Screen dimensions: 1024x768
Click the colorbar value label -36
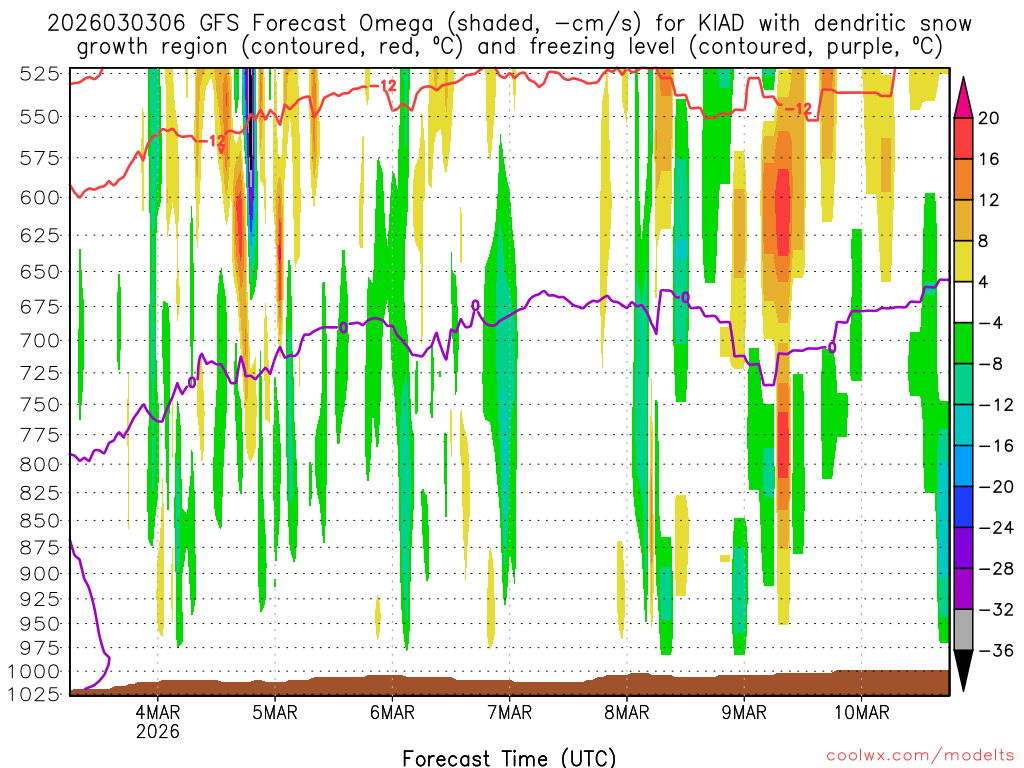click(x=997, y=651)
